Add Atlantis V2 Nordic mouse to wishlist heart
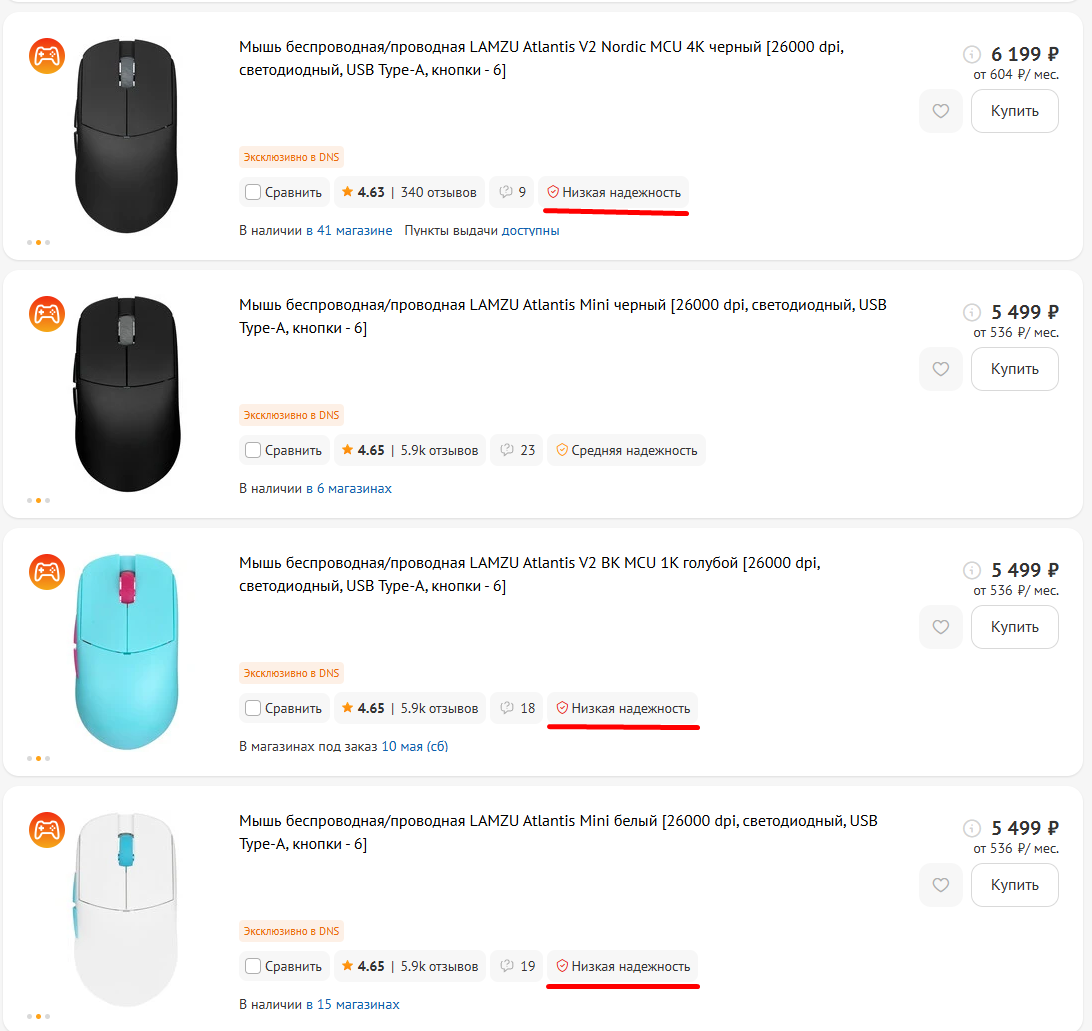This screenshot has height=1031, width=1092. [x=940, y=111]
